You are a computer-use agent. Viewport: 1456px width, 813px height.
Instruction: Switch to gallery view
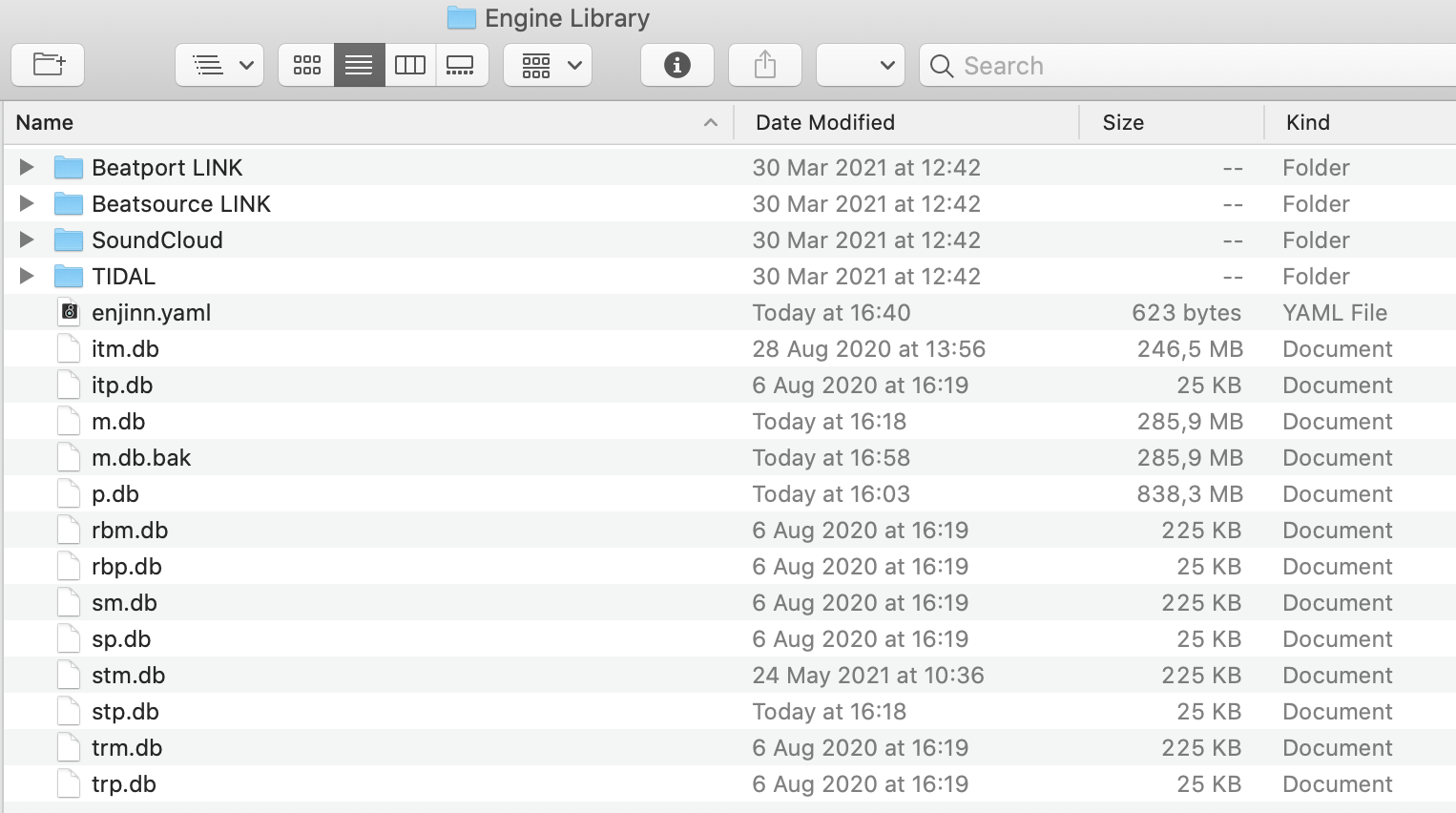point(462,65)
